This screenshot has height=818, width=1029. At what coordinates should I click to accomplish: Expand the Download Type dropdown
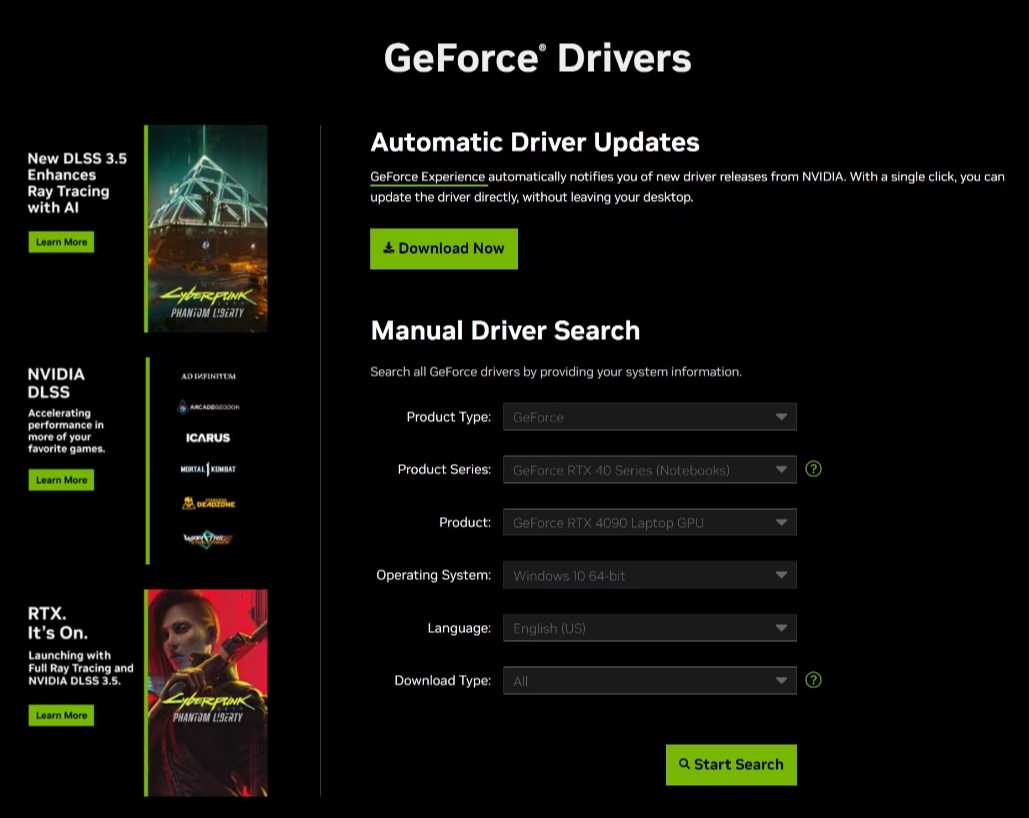(649, 681)
